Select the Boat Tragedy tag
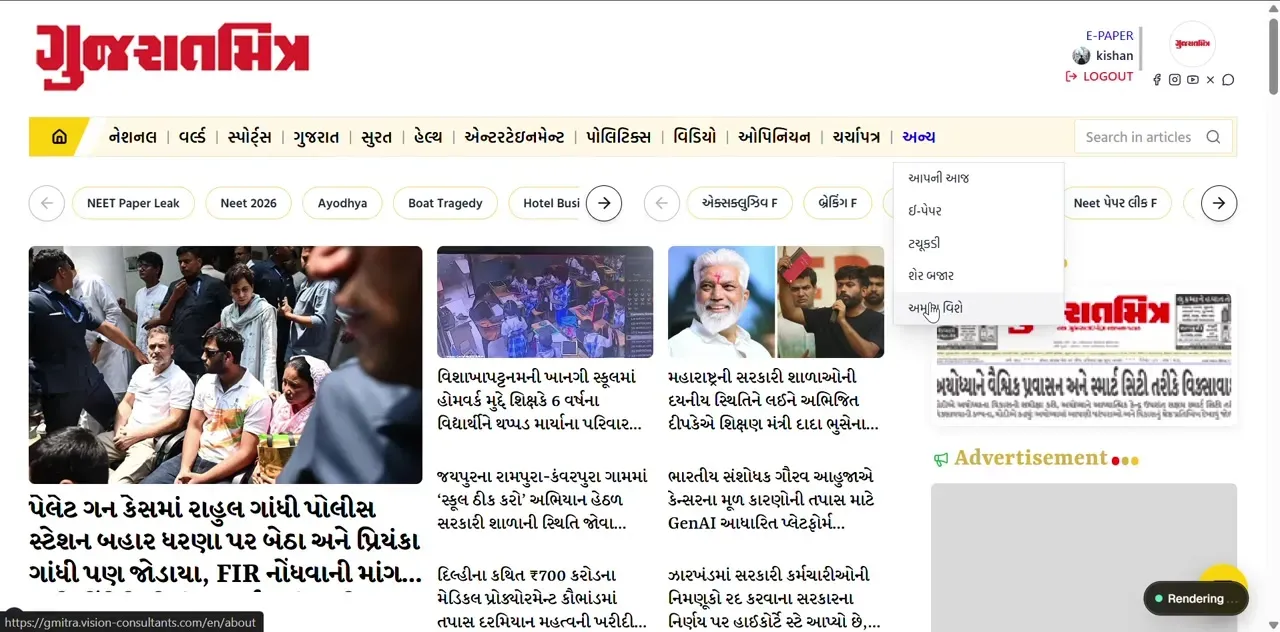Image resolution: width=1280 pixels, height=632 pixels. (445, 203)
